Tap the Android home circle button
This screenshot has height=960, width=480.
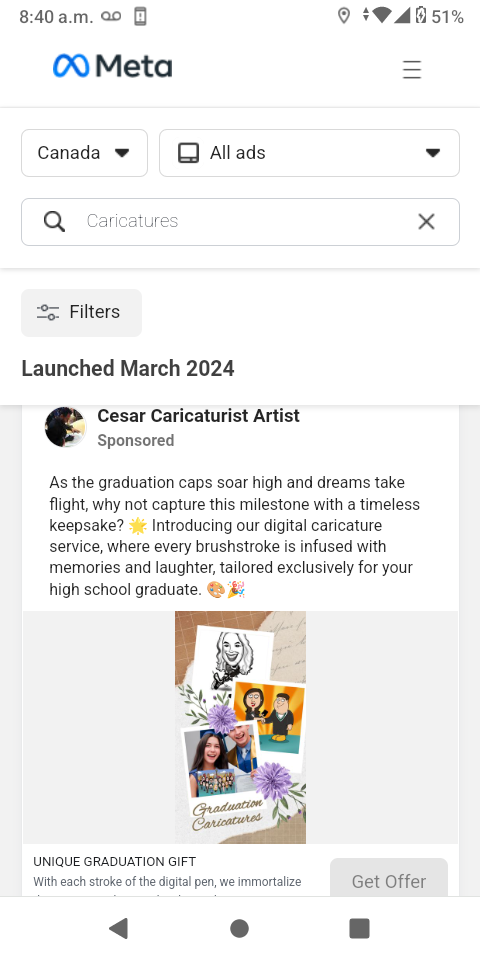click(x=239, y=928)
